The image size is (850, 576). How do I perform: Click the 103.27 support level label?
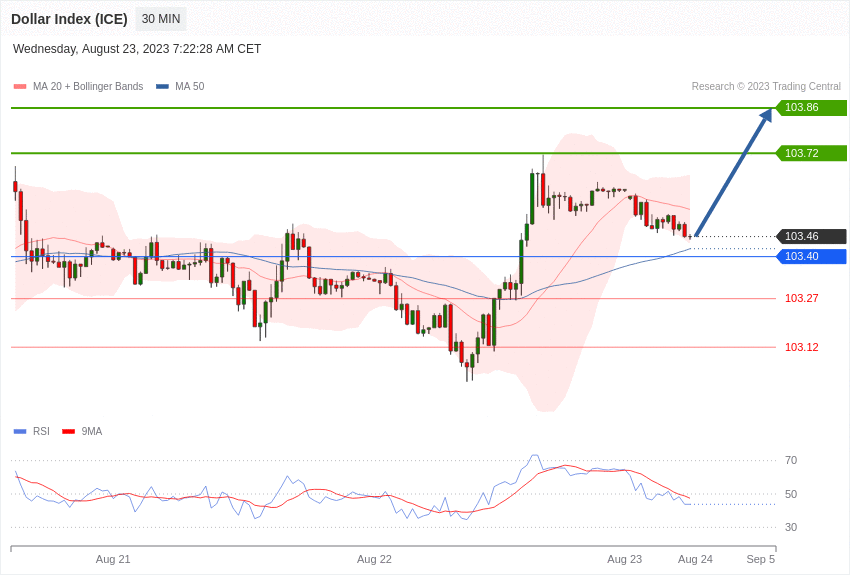point(802,298)
